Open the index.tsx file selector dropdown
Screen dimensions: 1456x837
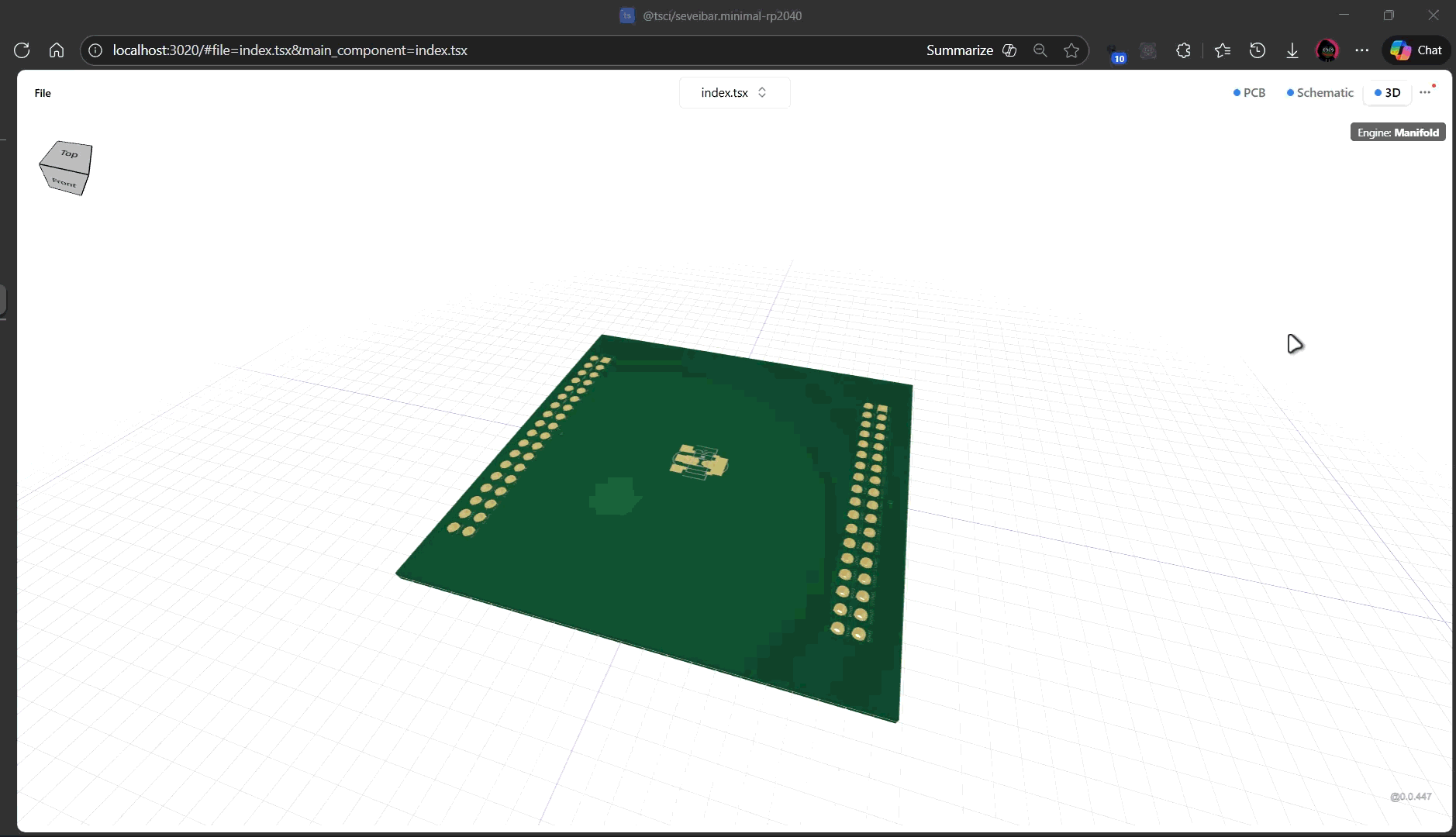click(734, 93)
